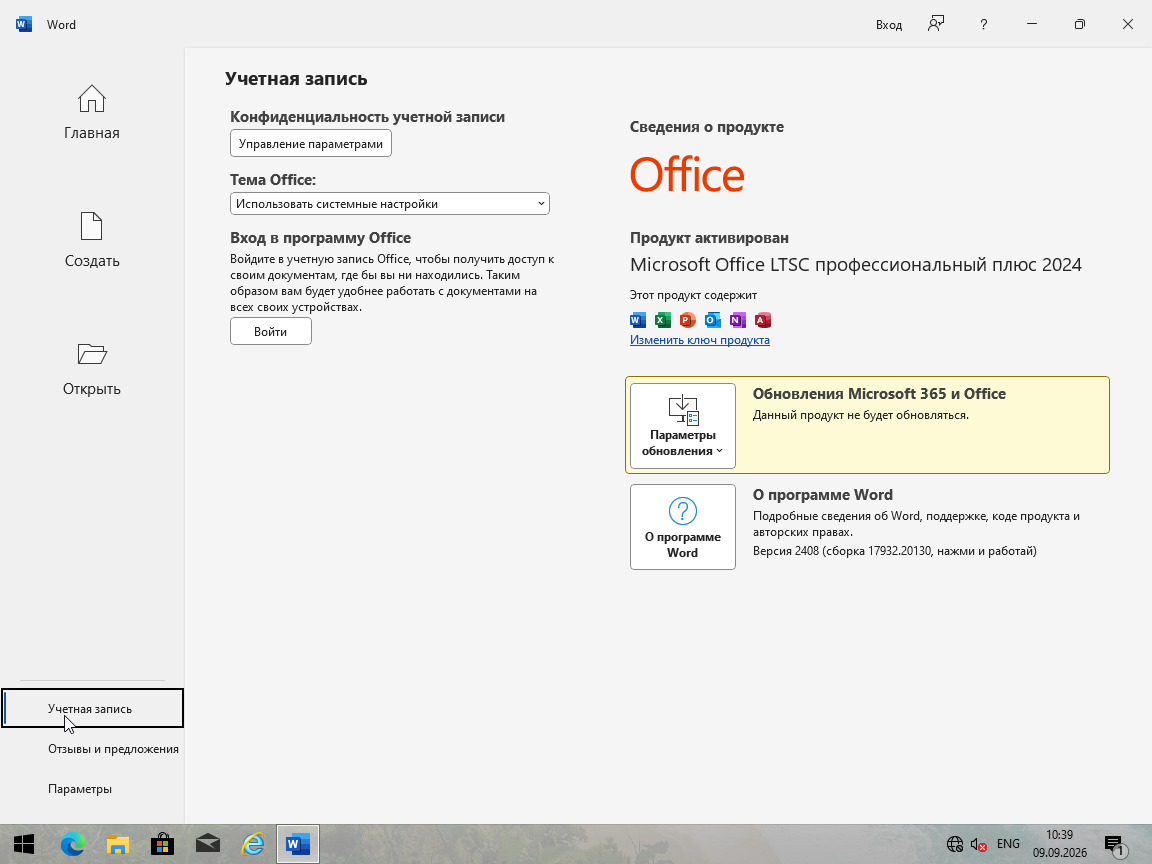Open Mail app from taskbar
This screenshot has width=1152, height=864.
click(x=208, y=844)
